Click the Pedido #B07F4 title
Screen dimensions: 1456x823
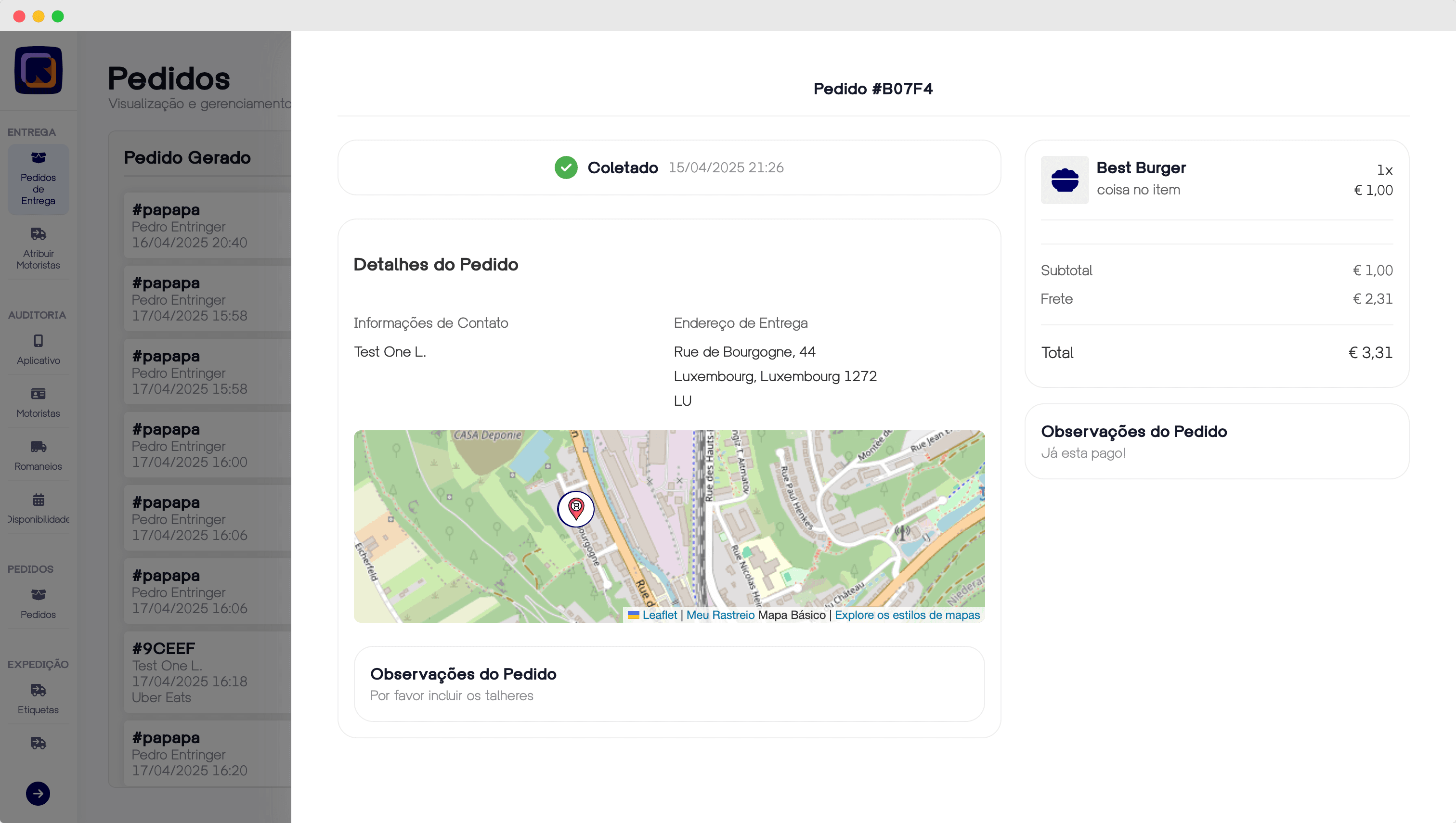coord(873,89)
